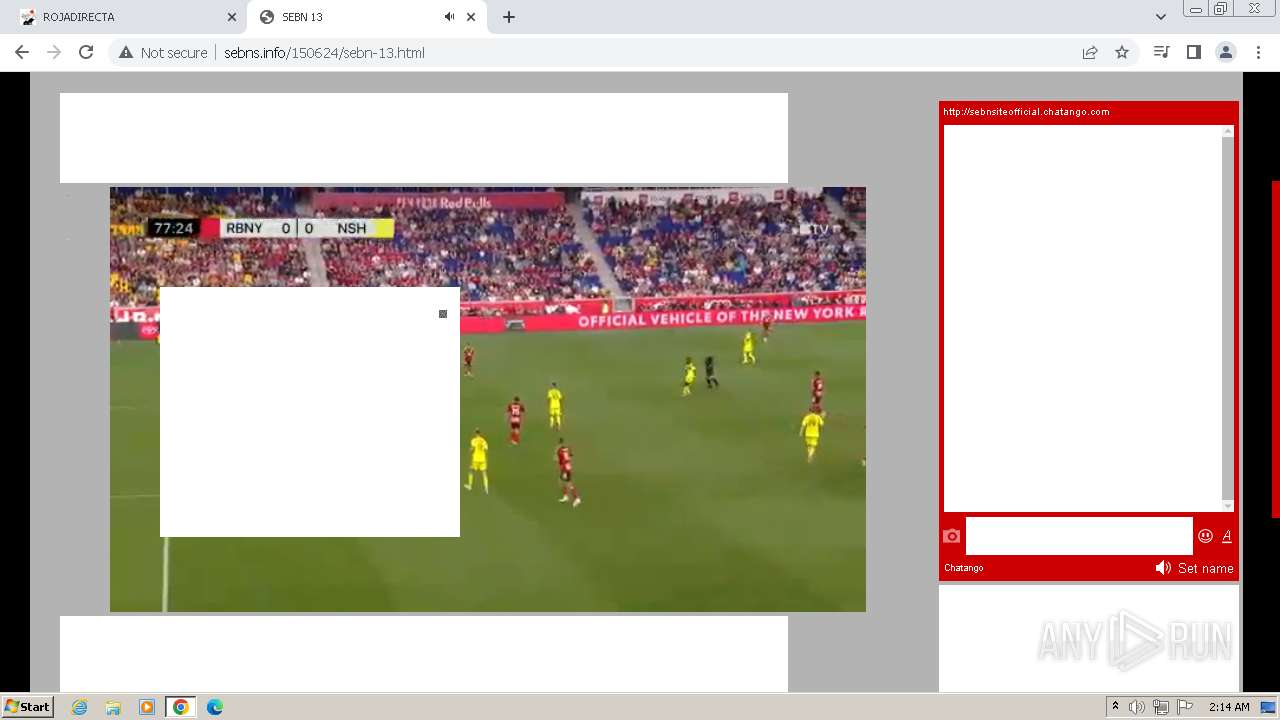The height and width of the screenshot is (720, 1280).
Task: Launch Microsoft Edge from taskbar
Action: (x=215, y=707)
